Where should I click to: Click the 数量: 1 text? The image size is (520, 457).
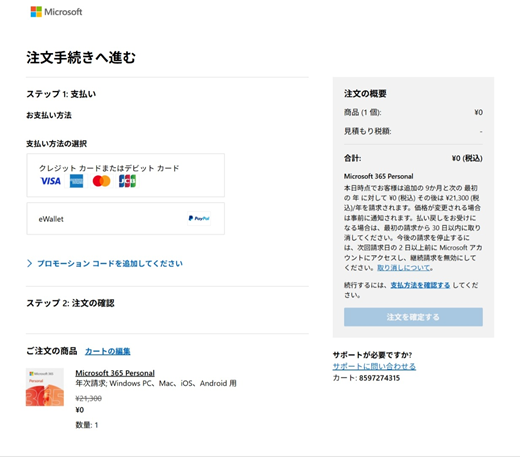[87, 425]
